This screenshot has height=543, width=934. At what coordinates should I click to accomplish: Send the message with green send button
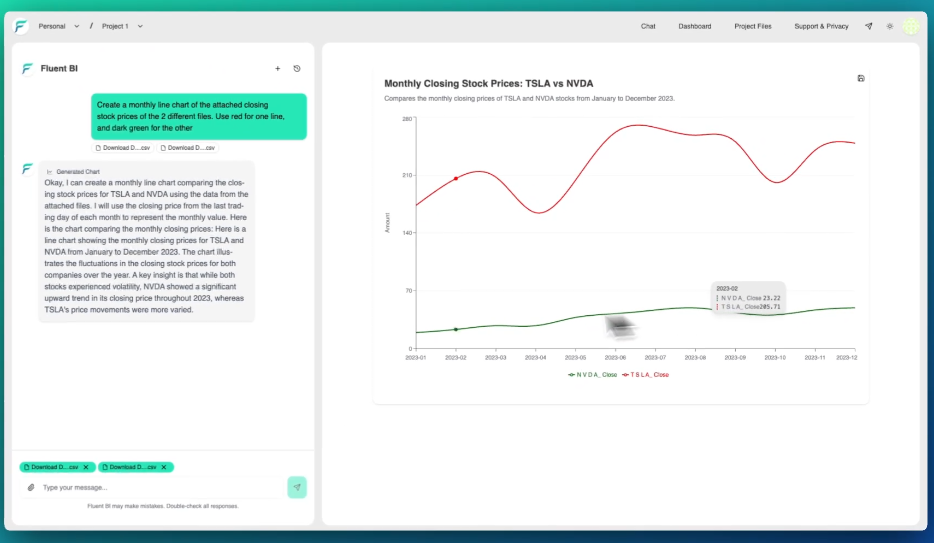tap(297, 487)
